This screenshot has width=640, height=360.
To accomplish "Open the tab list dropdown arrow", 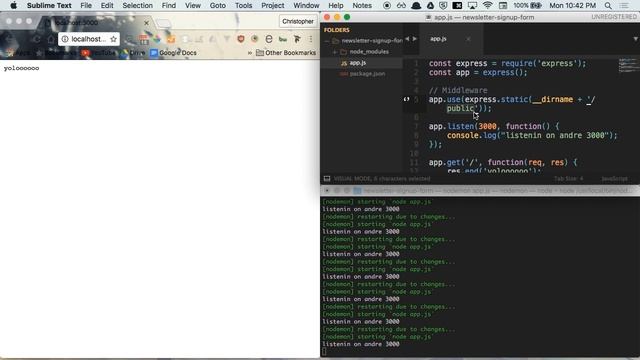I will (635, 39).
